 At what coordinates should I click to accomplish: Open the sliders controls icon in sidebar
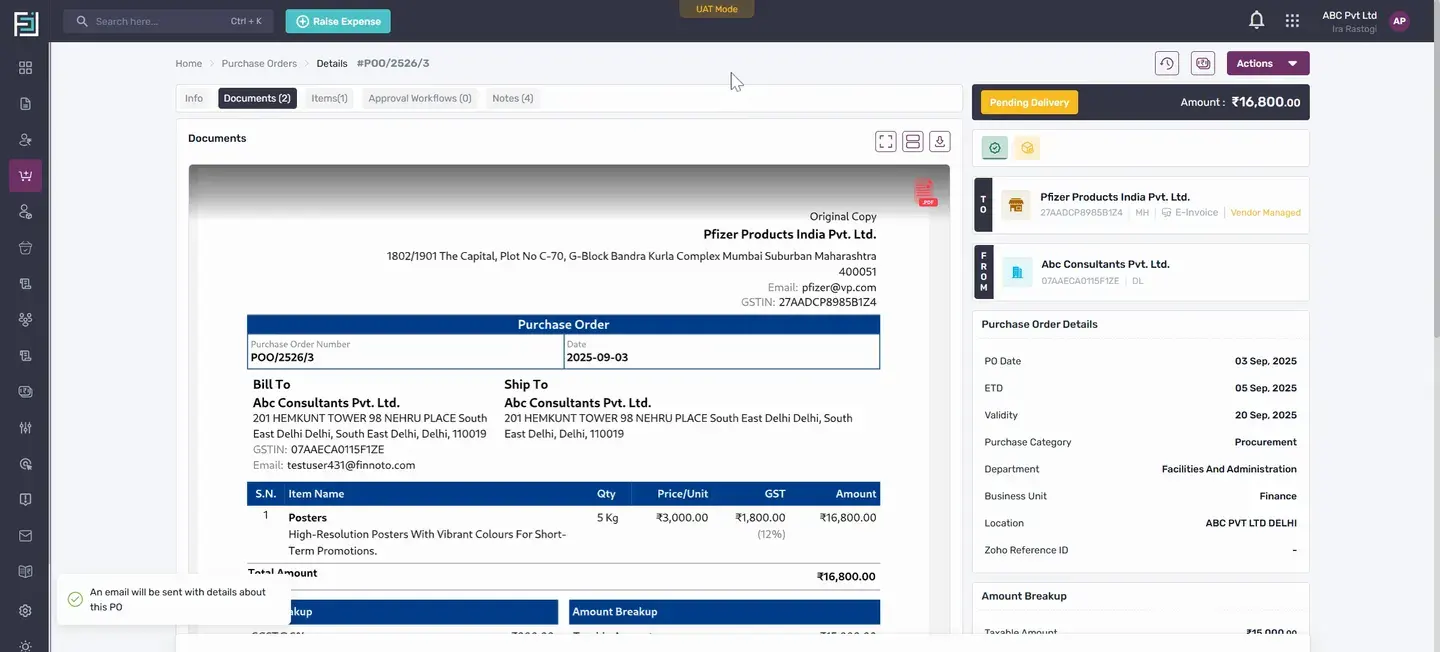click(25, 428)
